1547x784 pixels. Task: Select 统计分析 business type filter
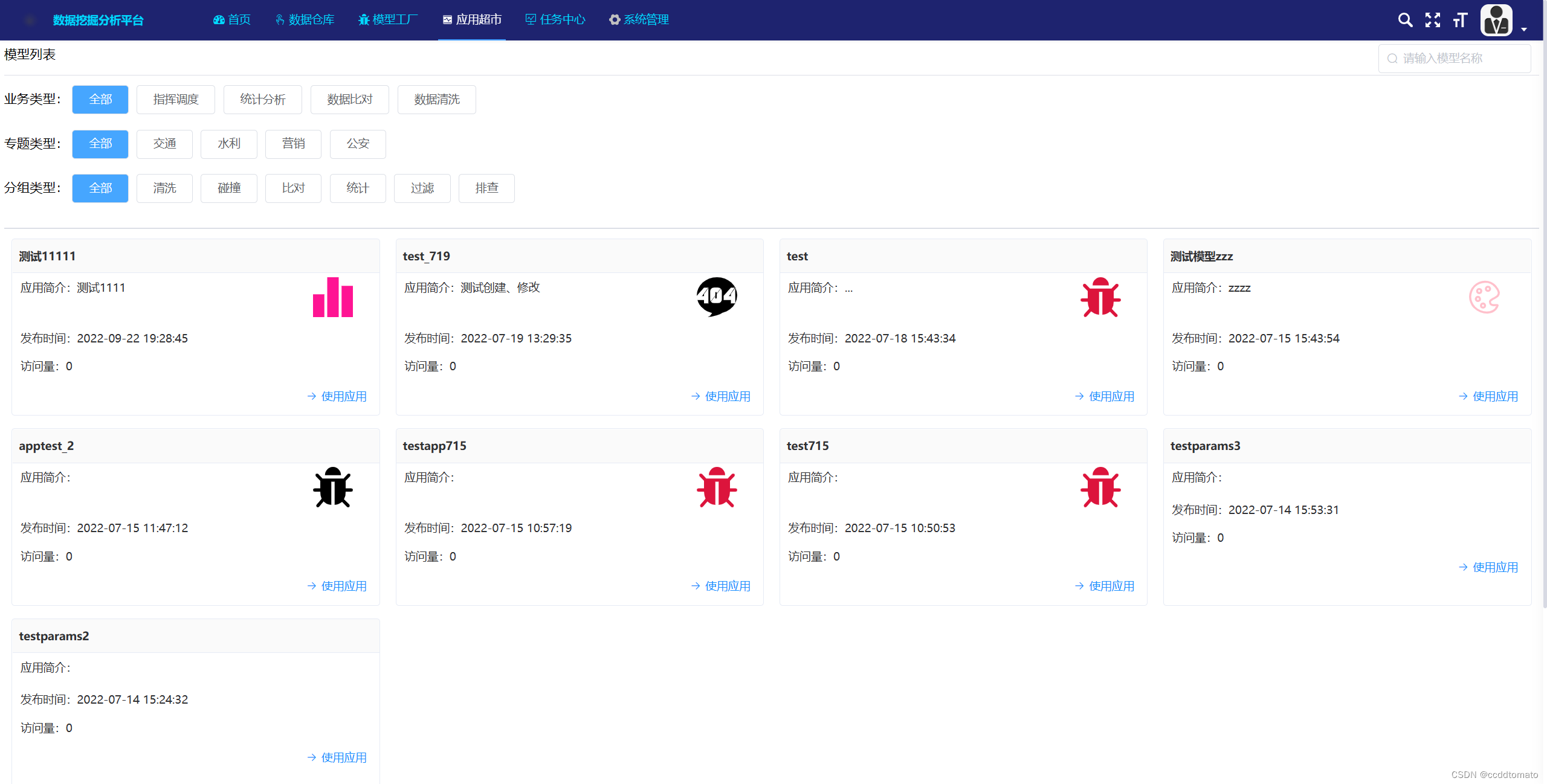click(262, 100)
